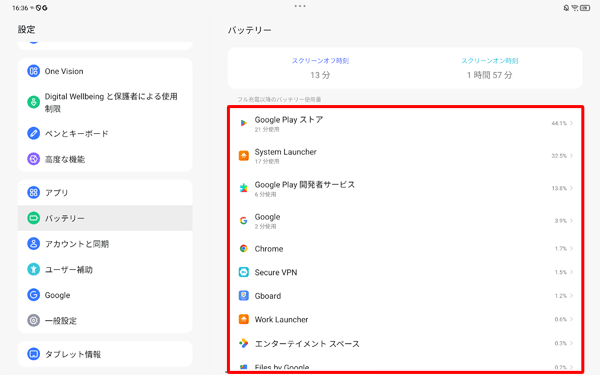
Task: Tap the Gboard label
Action: tap(268, 296)
